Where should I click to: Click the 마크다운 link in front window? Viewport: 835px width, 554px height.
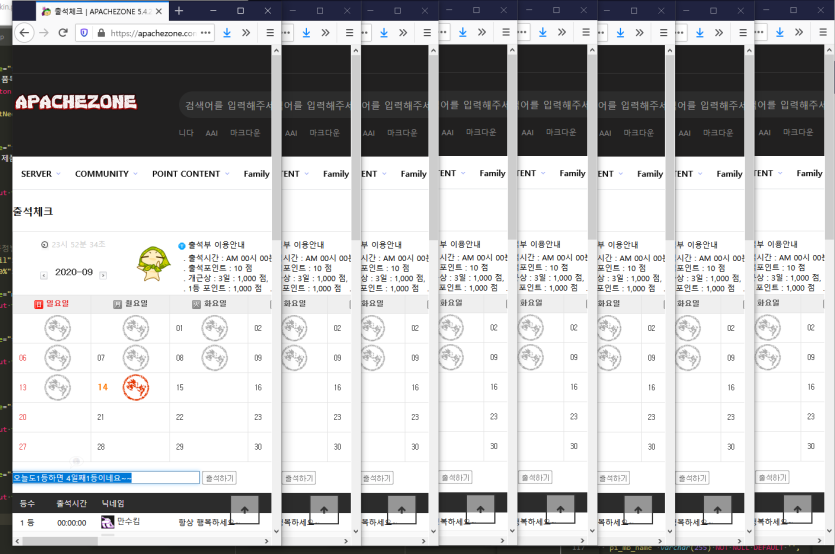click(x=245, y=133)
